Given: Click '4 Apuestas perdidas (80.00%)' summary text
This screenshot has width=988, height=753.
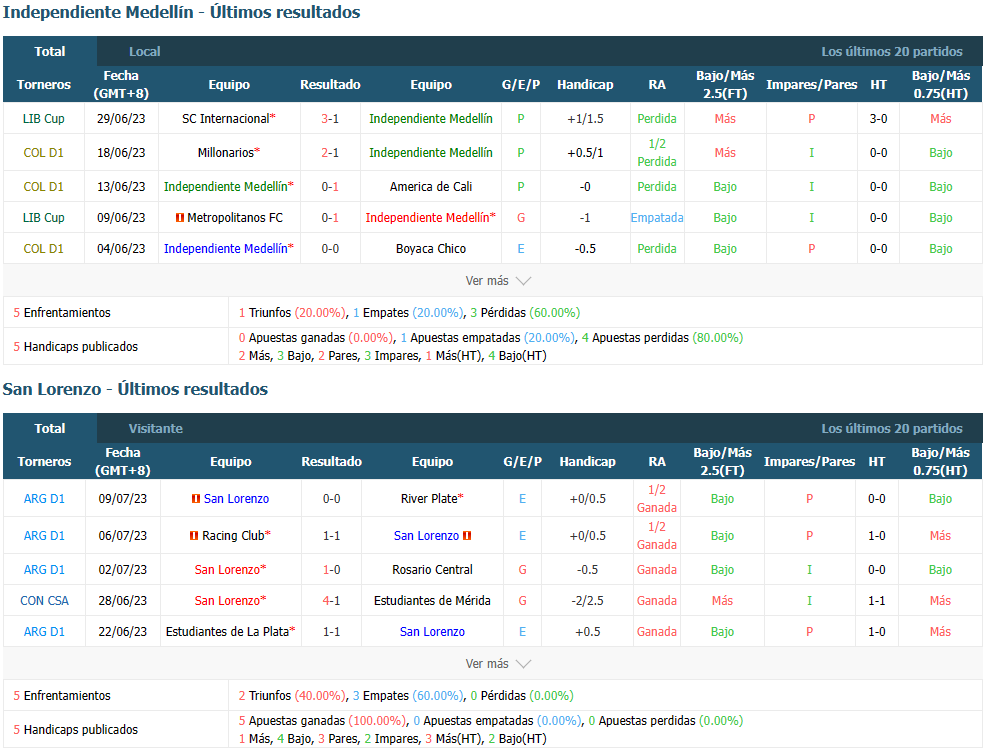Looking at the screenshot, I should point(662,338).
